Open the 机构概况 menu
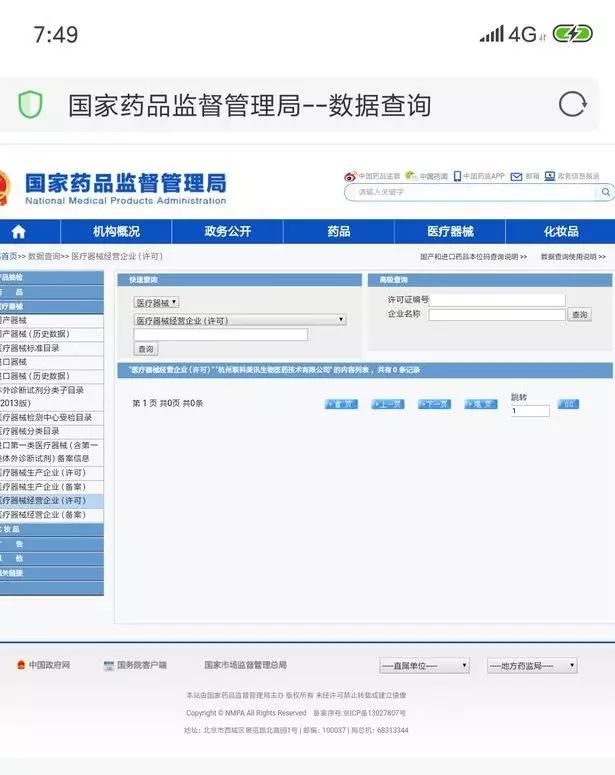615x775 pixels. coord(116,231)
